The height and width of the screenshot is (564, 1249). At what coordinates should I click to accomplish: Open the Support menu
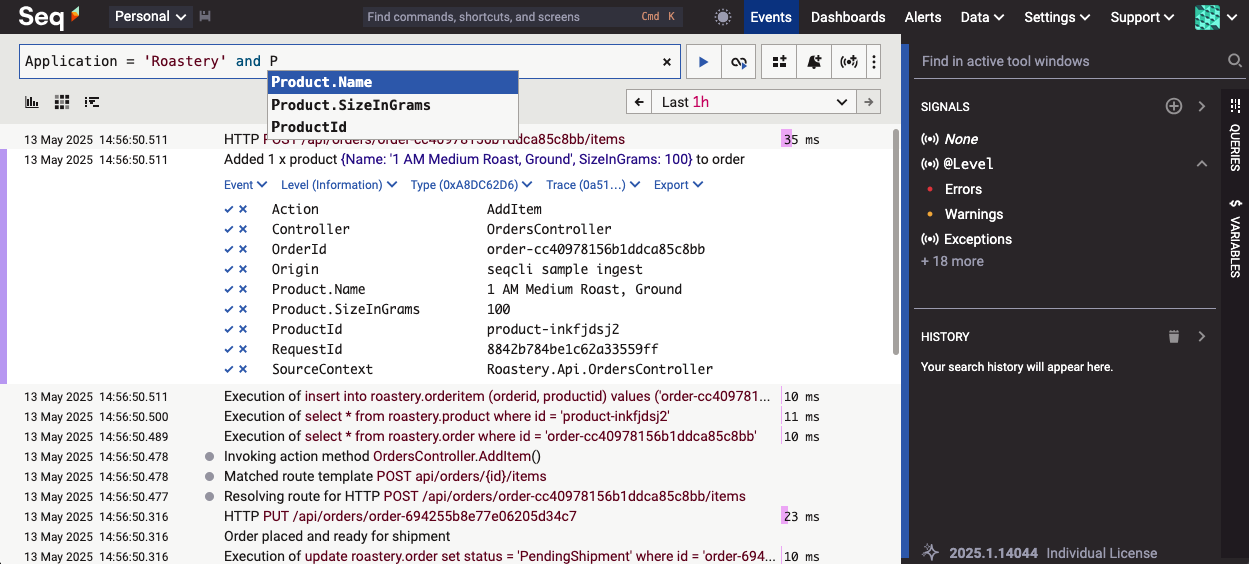click(x=1142, y=17)
